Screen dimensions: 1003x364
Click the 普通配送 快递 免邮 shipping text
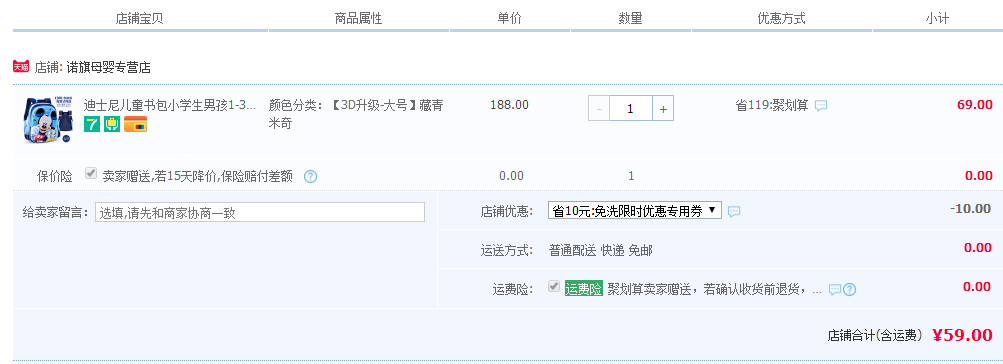pyautogui.click(x=601, y=250)
